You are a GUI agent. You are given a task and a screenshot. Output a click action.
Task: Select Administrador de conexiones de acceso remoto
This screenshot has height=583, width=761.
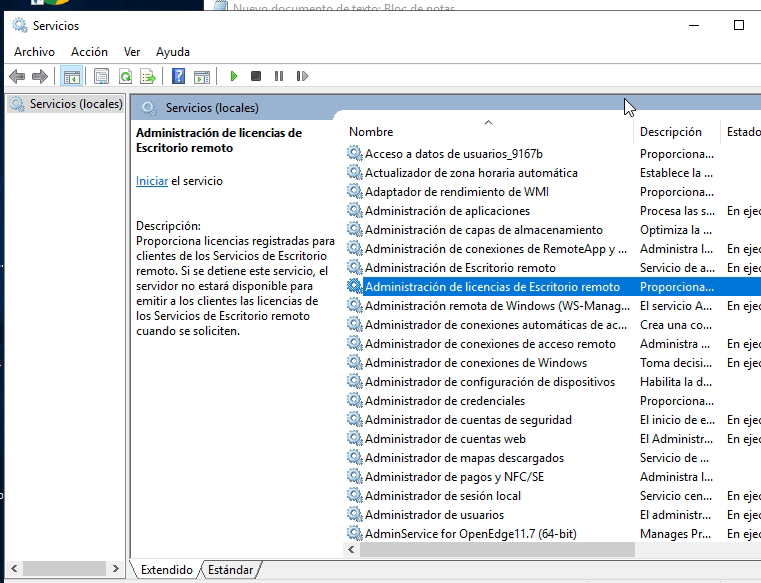tap(490, 344)
